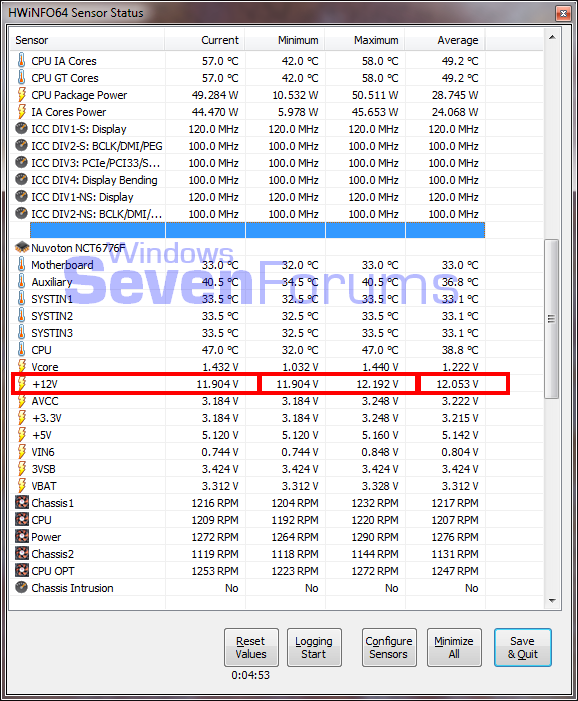578x701 pixels.
Task: Click the CPU temperature 47.0 °C current value
Action: click(220, 350)
